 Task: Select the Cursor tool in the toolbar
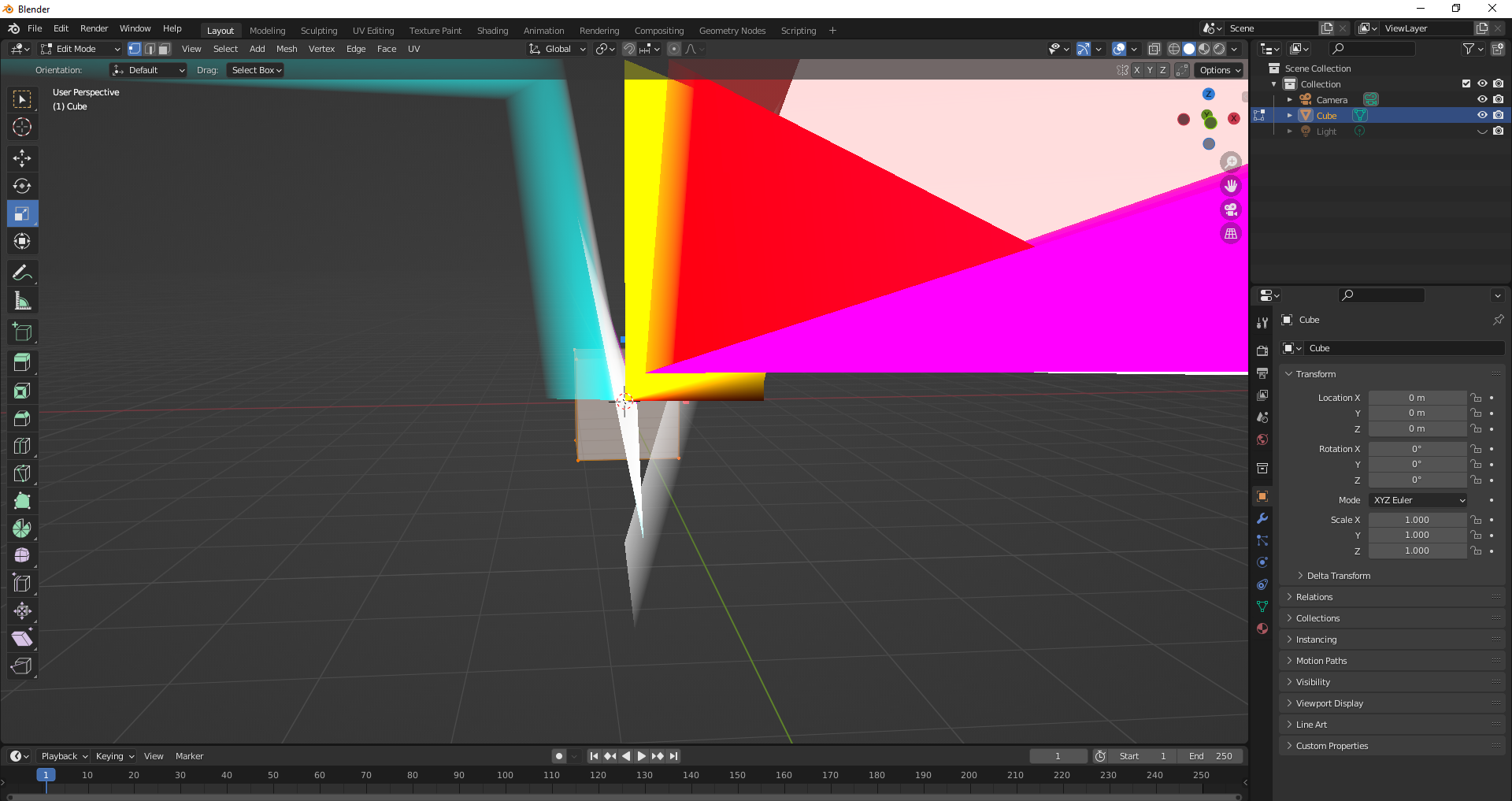[22, 127]
